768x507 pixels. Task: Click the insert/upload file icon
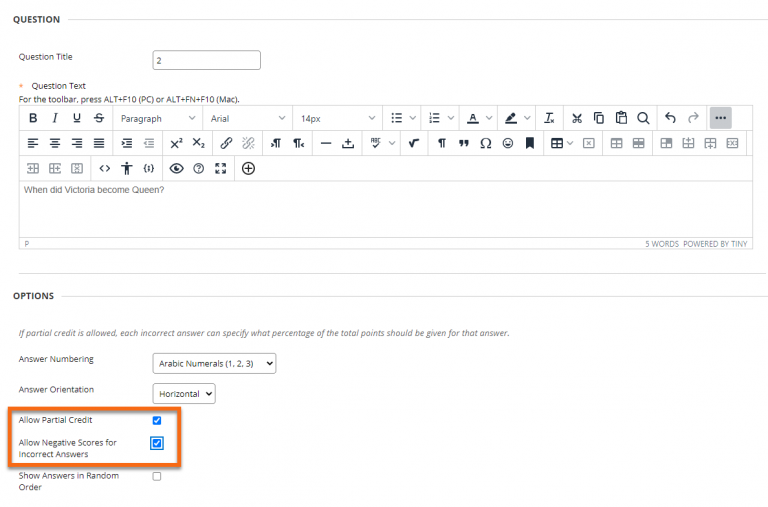[x=348, y=144]
